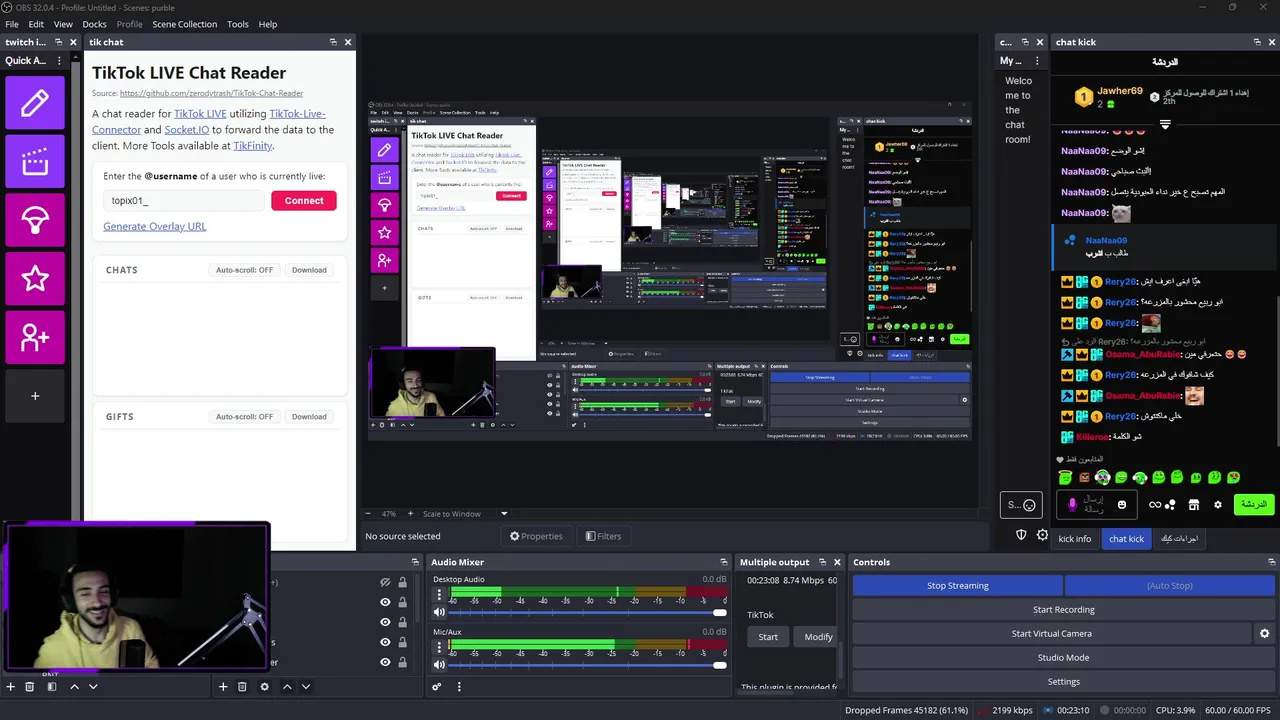The image size is (1280, 720).
Task: Open scene filters icon in Scenes toolbar
Action: [x=52, y=687]
